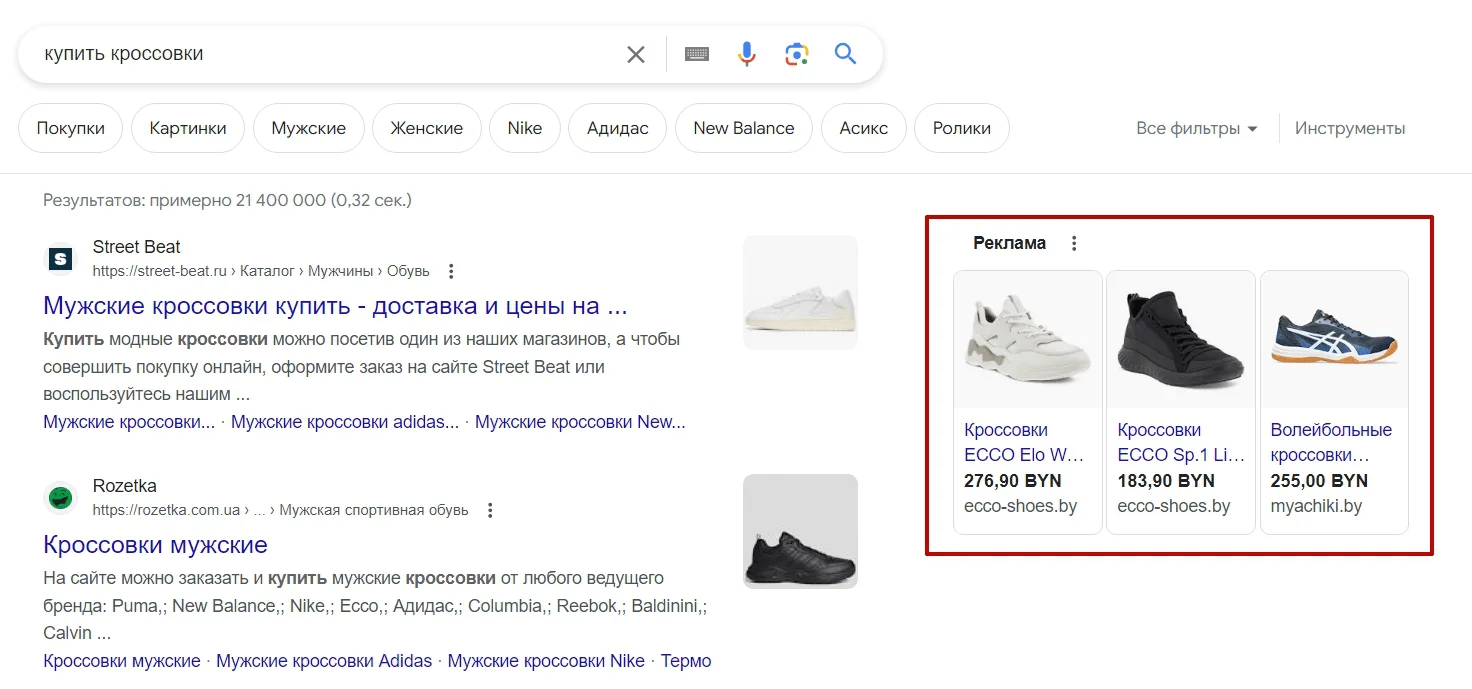Open the on-screen keyboard input tool
Image resolution: width=1472 pixels, height=689 pixels.
click(x=697, y=55)
